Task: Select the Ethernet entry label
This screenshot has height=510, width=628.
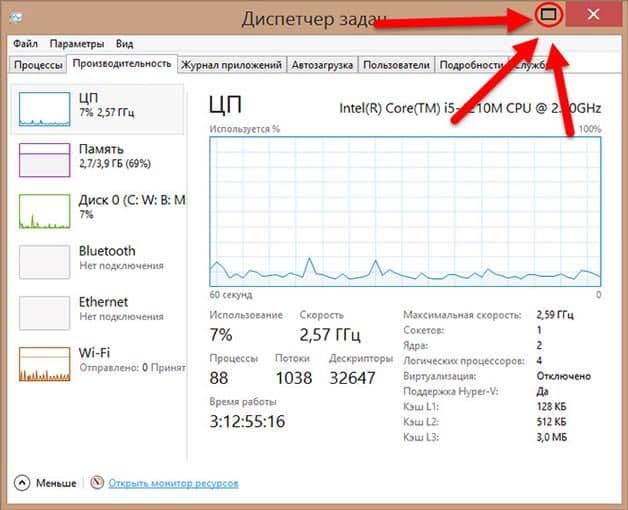Action: click(x=103, y=302)
